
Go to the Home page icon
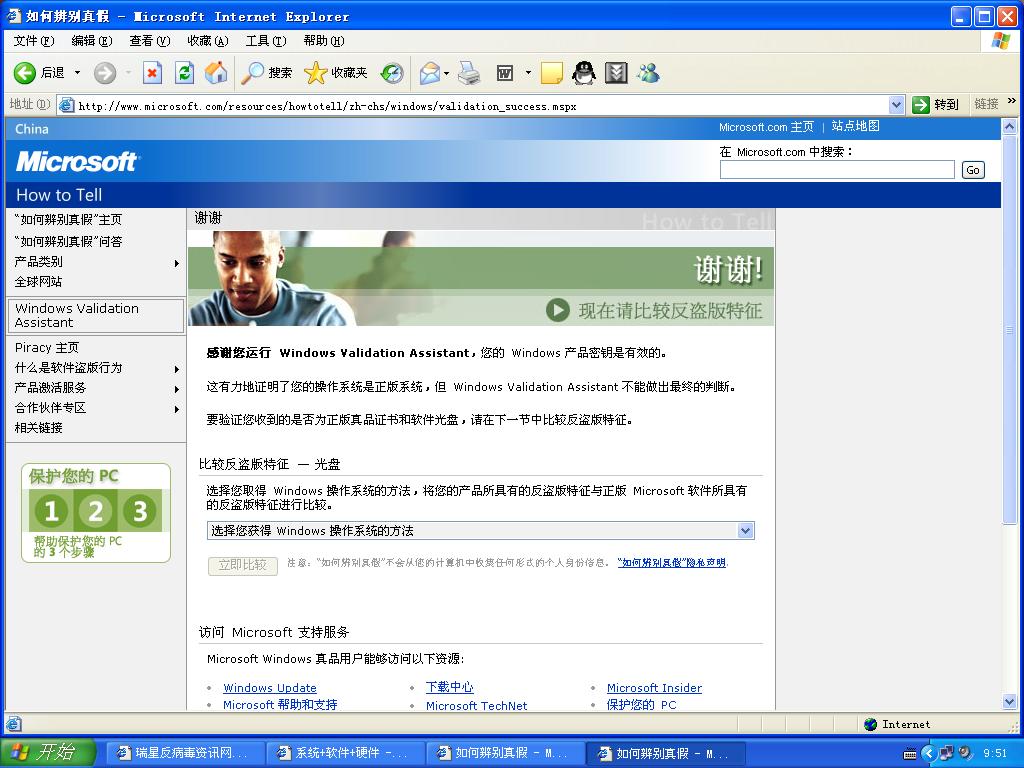coord(216,72)
